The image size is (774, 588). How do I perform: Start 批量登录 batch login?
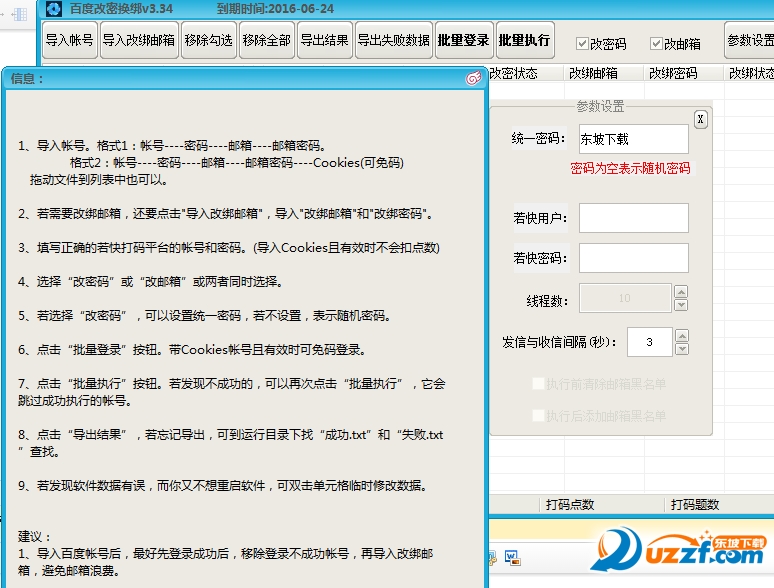[x=464, y=40]
